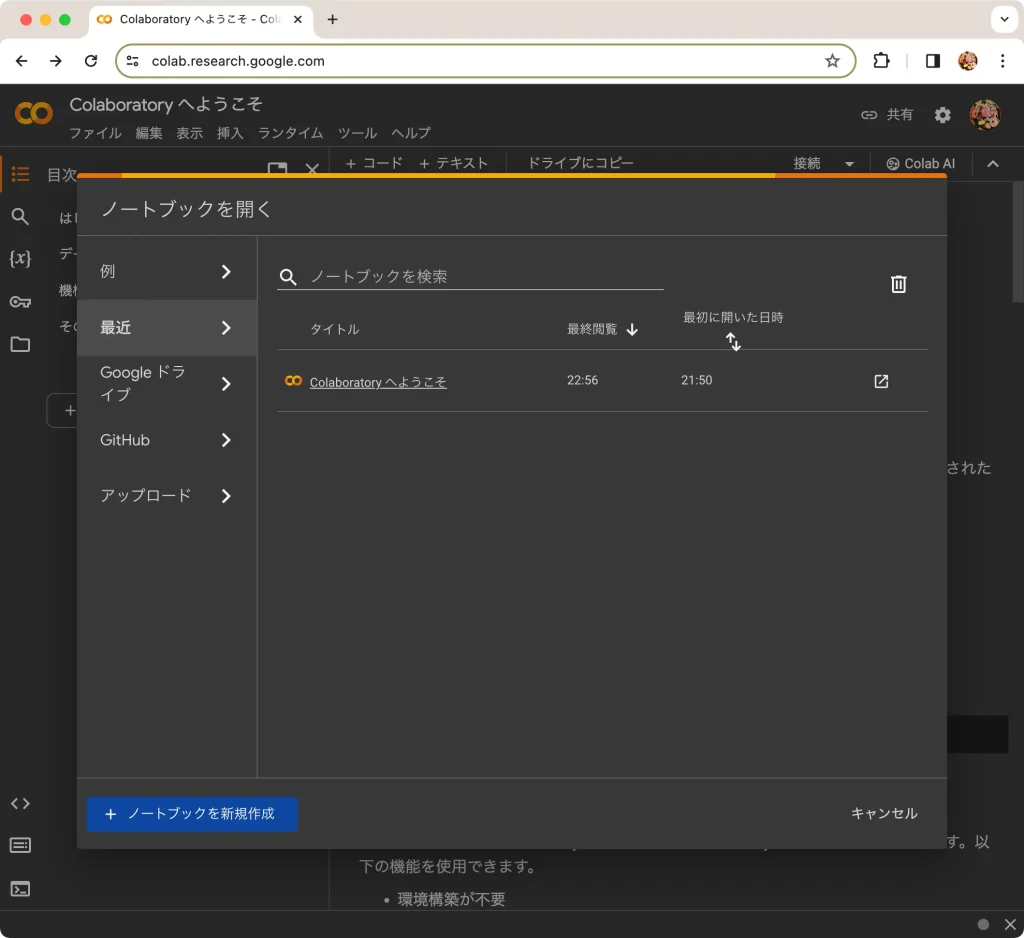
Task: Click the Chrome profile avatar in toolbar
Action: click(967, 61)
